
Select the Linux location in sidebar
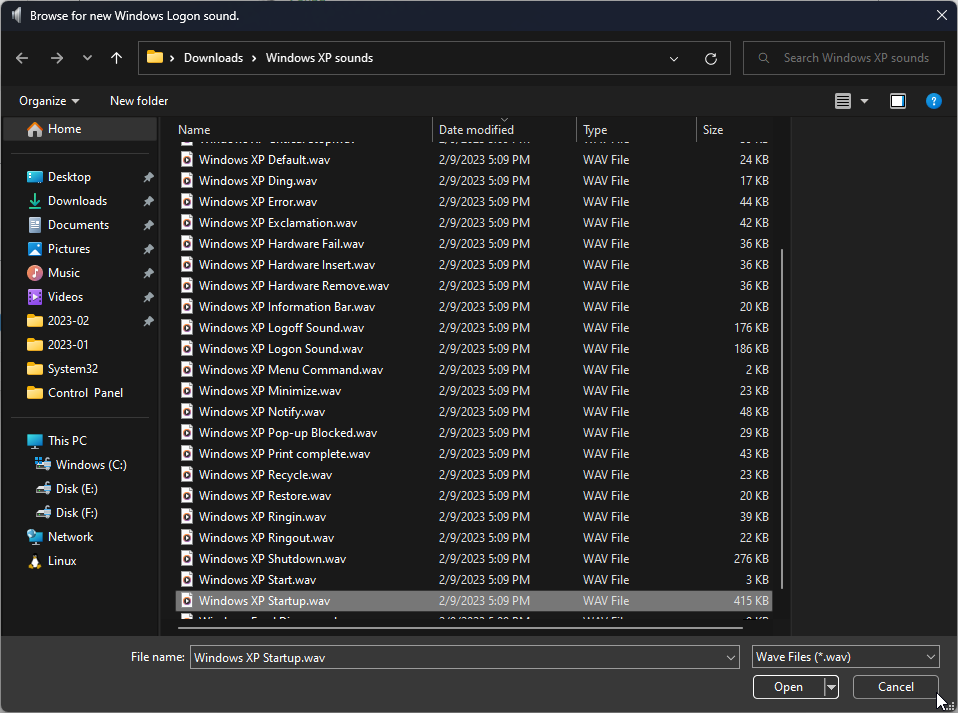(x=62, y=561)
